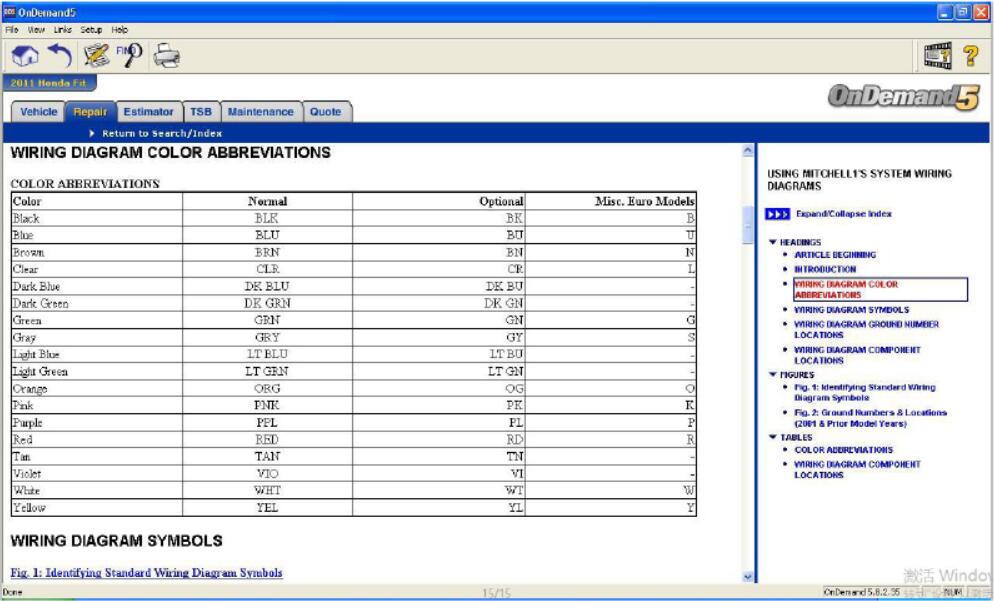Click Fig. 1: Identifying Standard Wiring Diagram Symbols link

coord(147,572)
